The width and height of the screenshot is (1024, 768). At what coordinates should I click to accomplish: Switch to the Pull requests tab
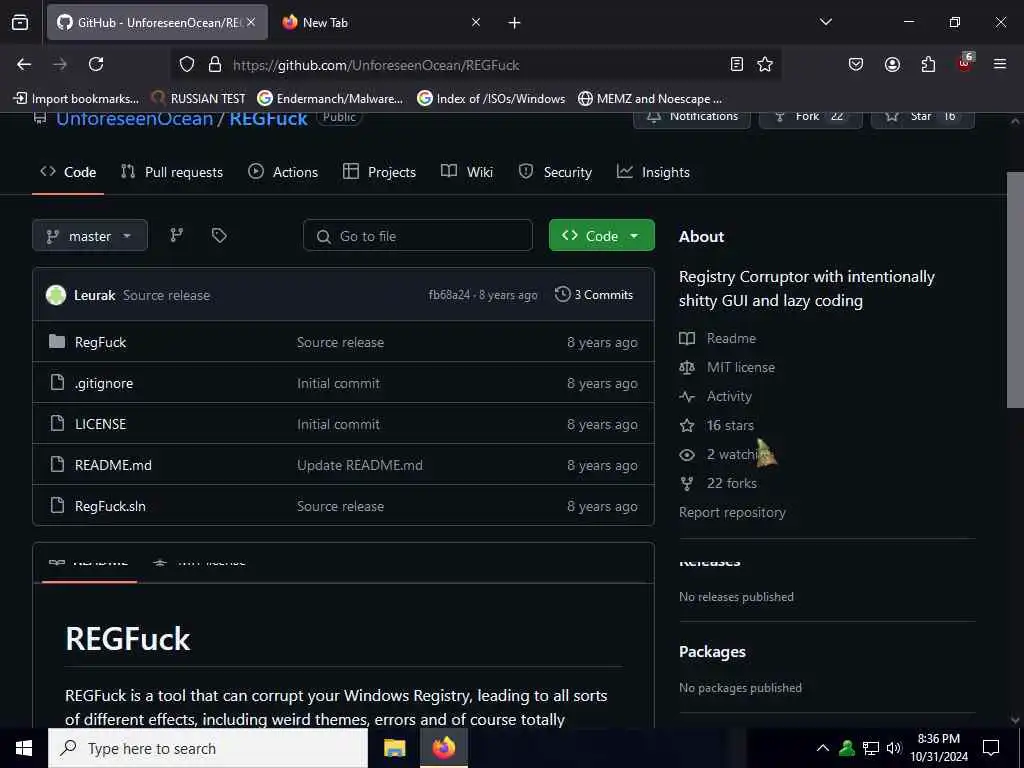[172, 172]
